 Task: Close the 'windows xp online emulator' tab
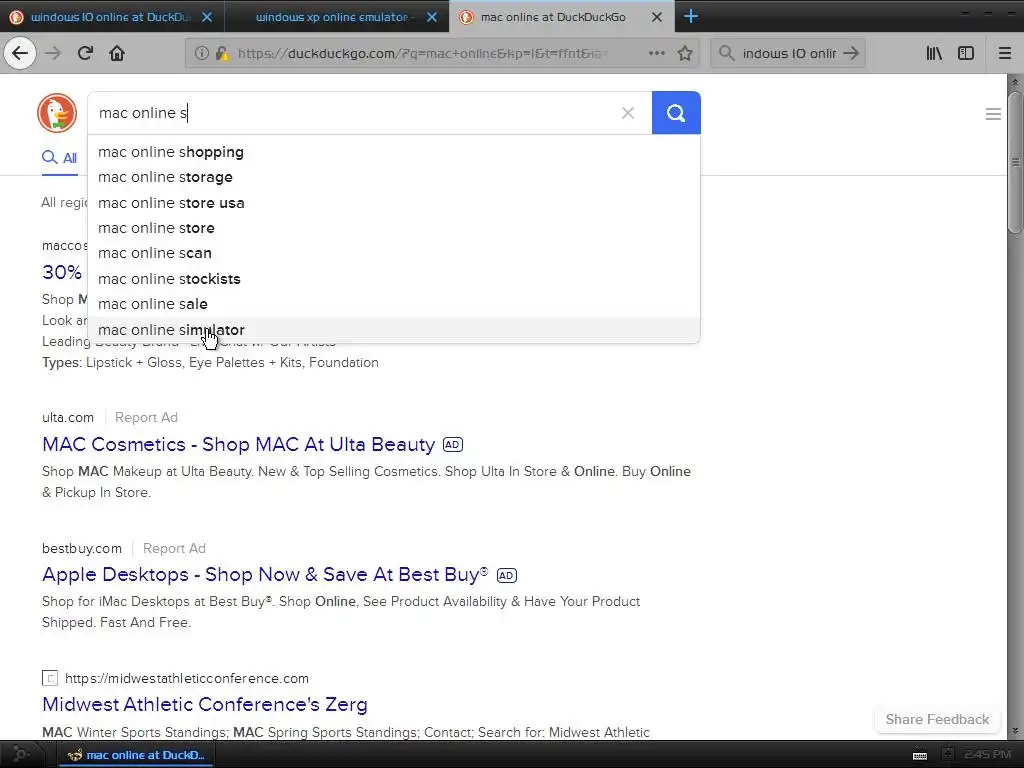pos(432,17)
